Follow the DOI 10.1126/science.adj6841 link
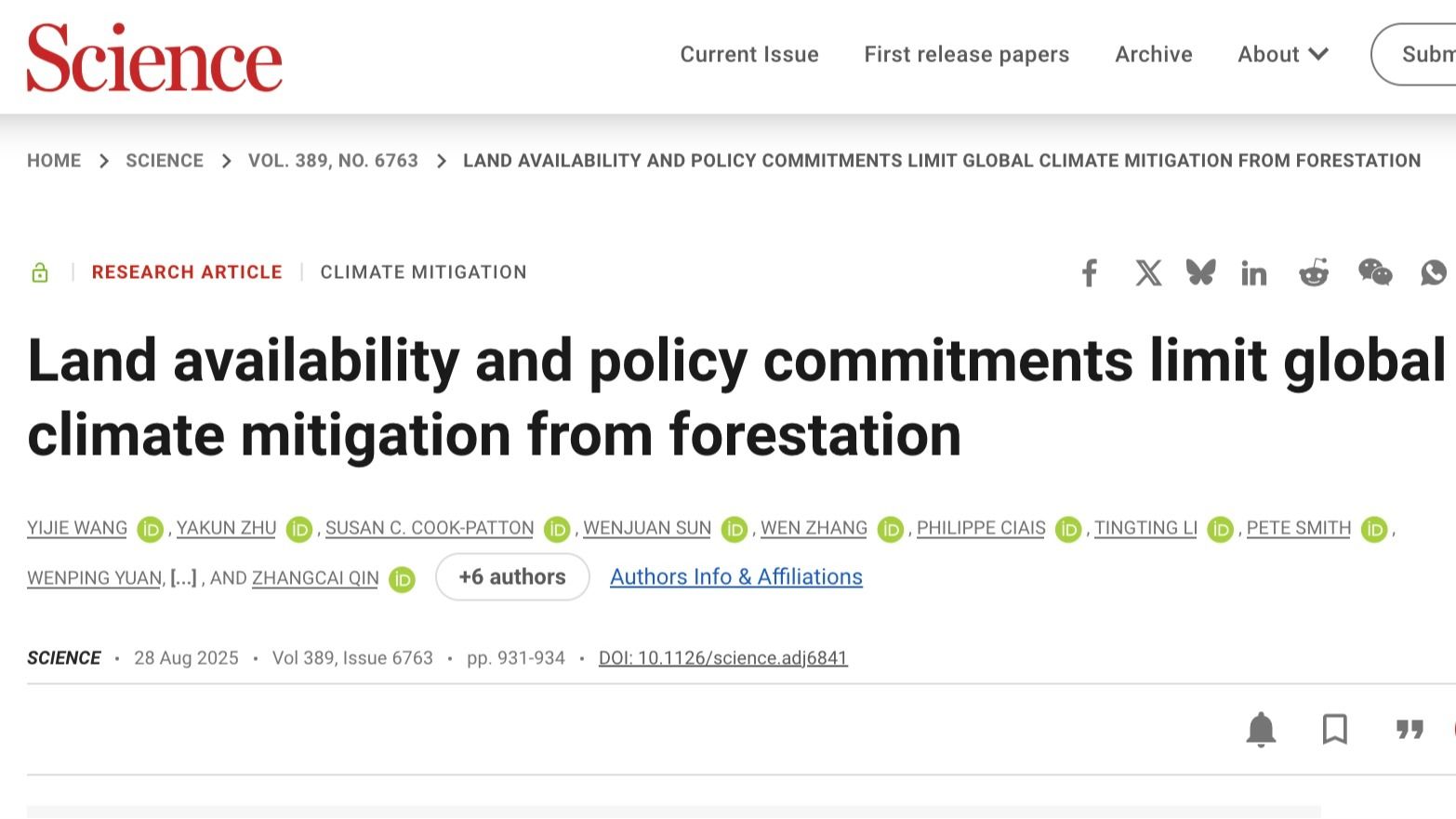The image size is (1456, 819). point(722,658)
